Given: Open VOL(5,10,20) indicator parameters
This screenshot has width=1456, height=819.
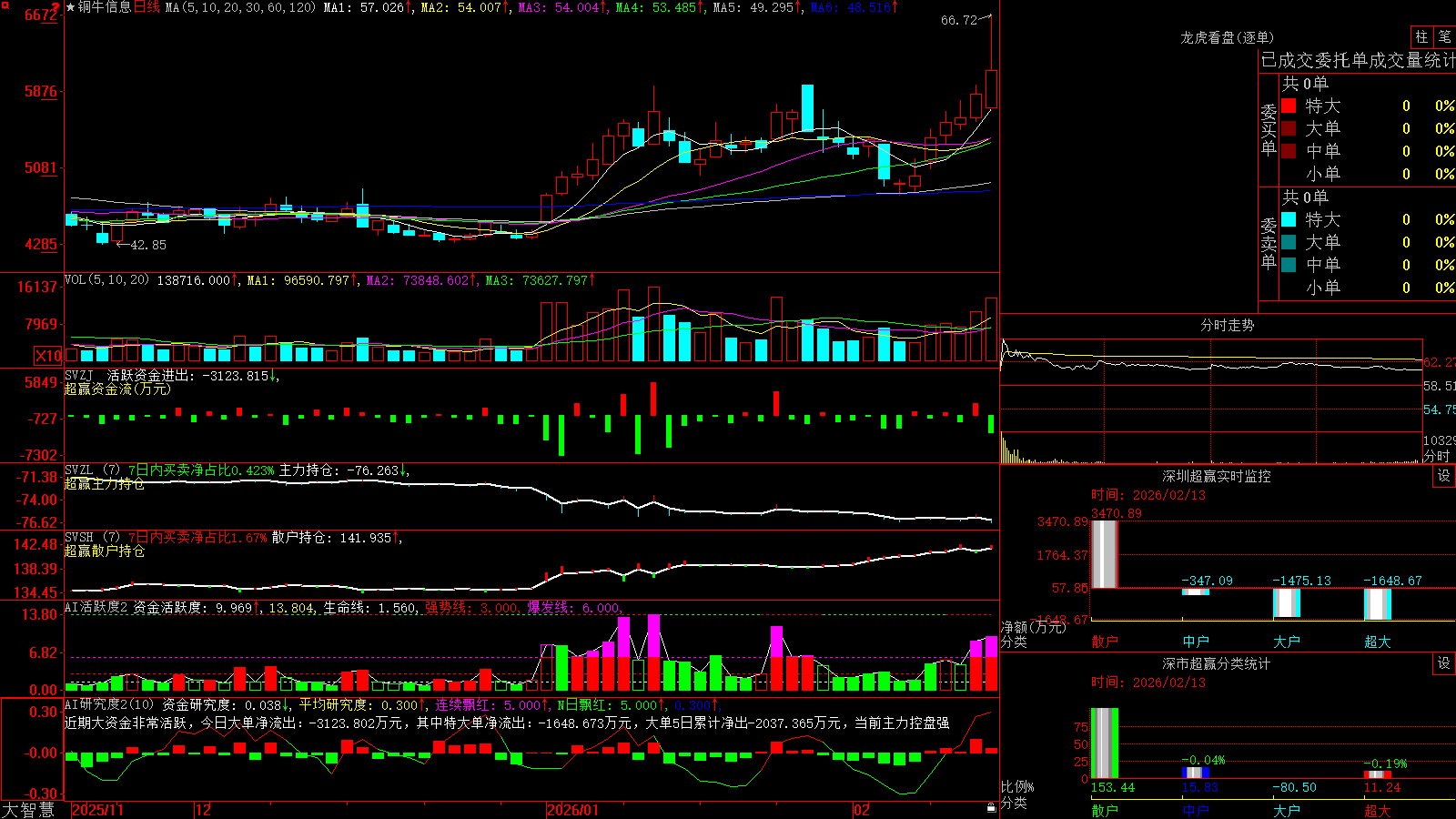Looking at the screenshot, I should (106, 279).
